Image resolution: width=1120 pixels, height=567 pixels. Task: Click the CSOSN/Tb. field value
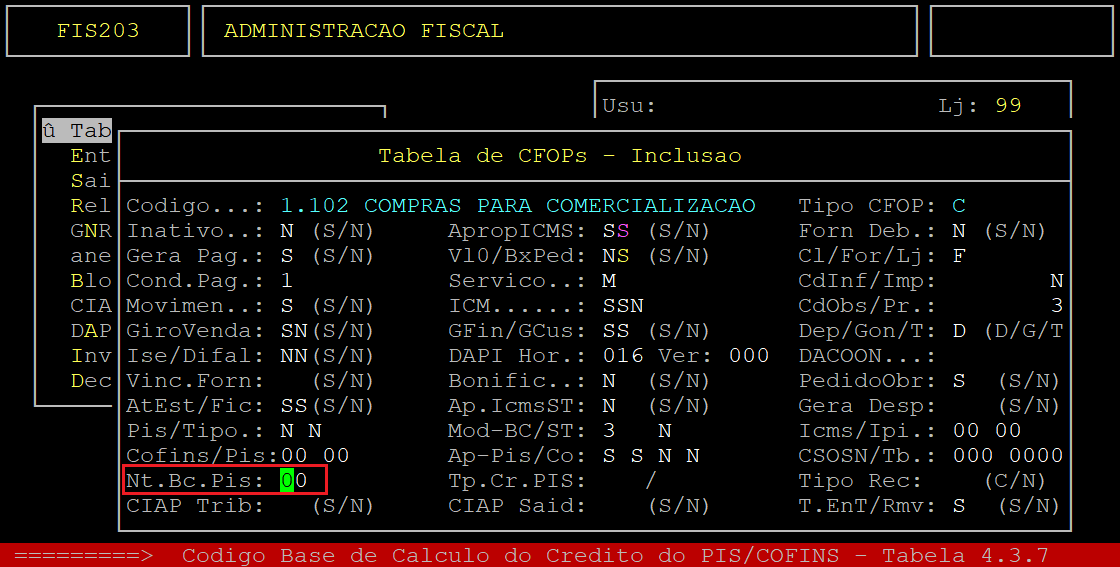coord(1007,456)
